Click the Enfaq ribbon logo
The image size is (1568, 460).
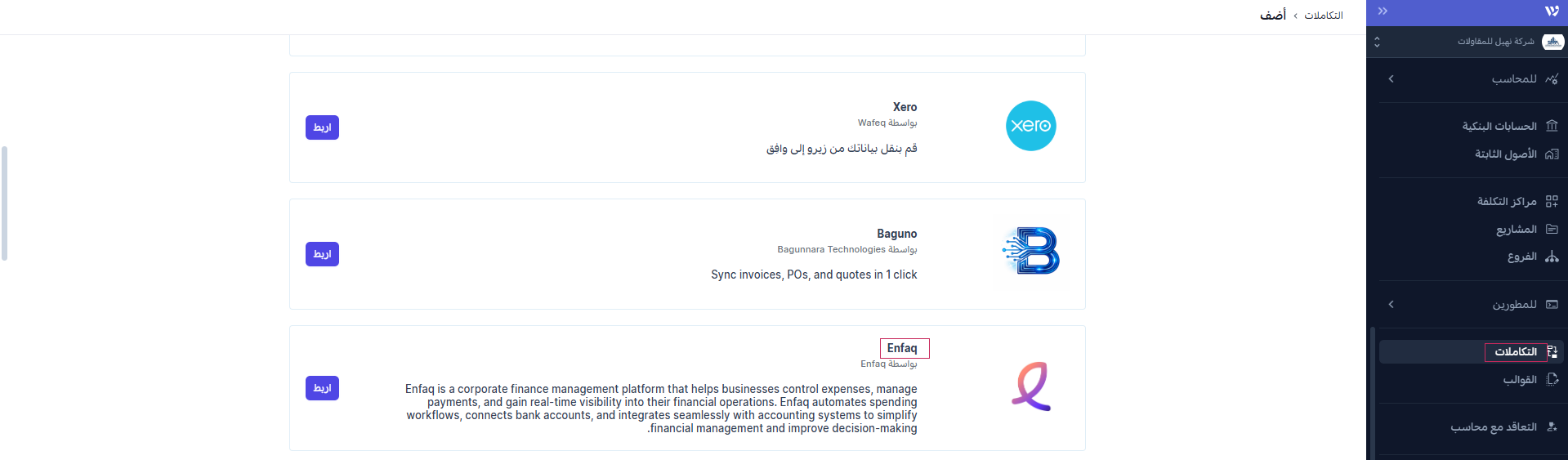click(1031, 386)
